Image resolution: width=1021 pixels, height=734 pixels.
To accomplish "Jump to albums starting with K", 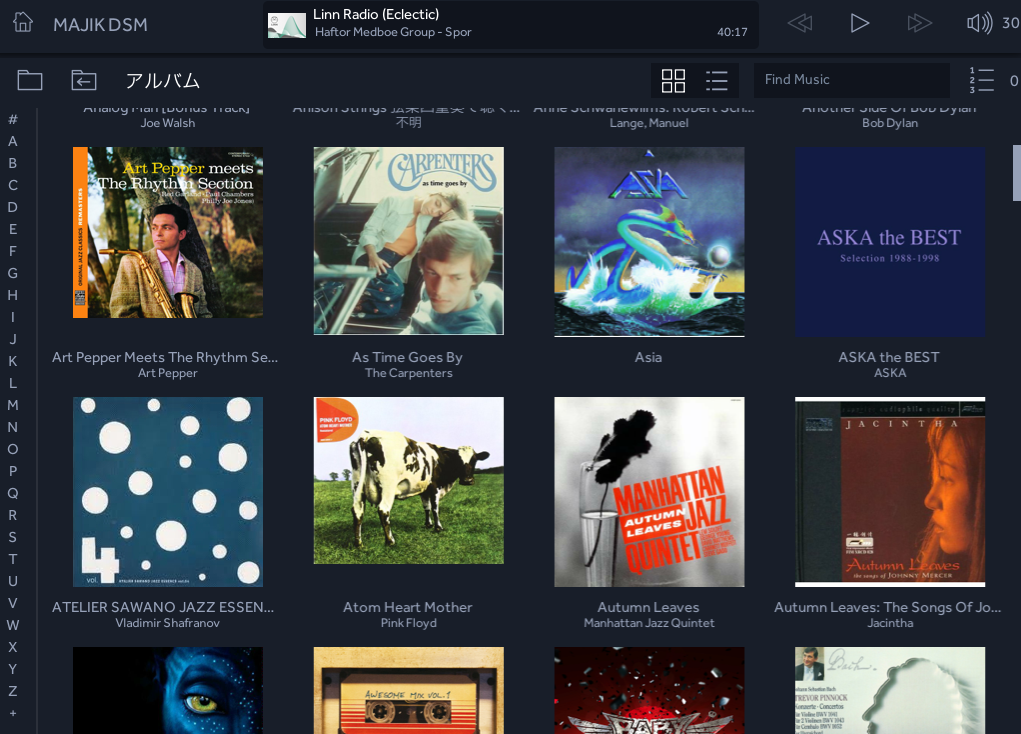I will click(13, 361).
